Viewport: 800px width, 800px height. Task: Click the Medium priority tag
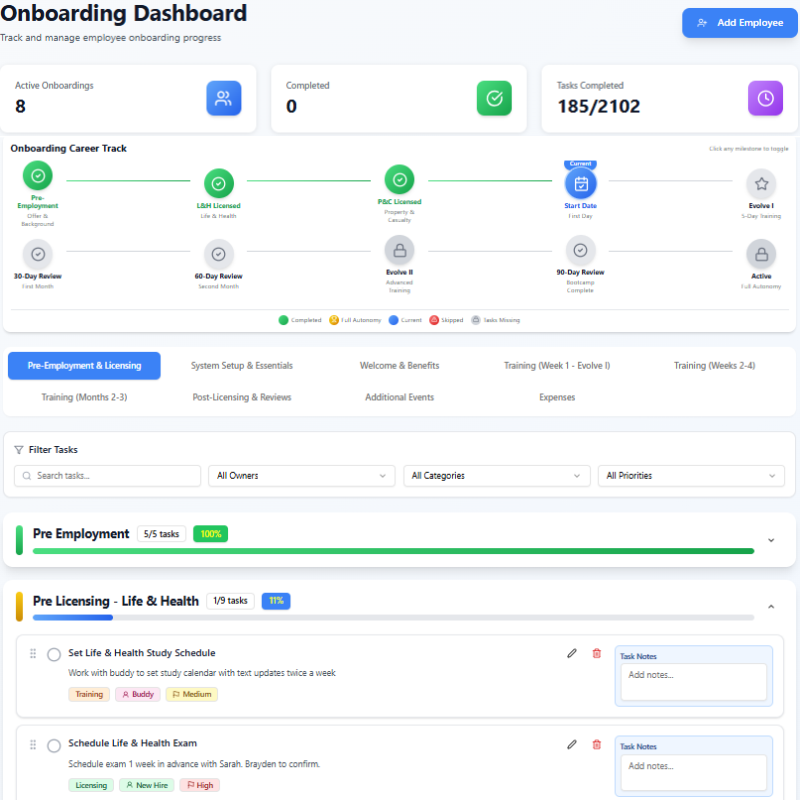pyautogui.click(x=191, y=694)
